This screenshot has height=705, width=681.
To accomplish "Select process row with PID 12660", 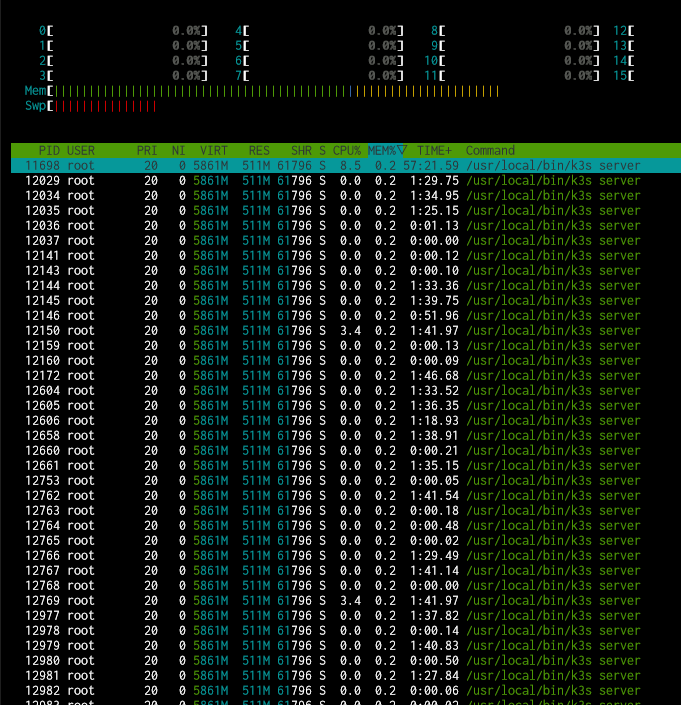I will click(346, 451).
